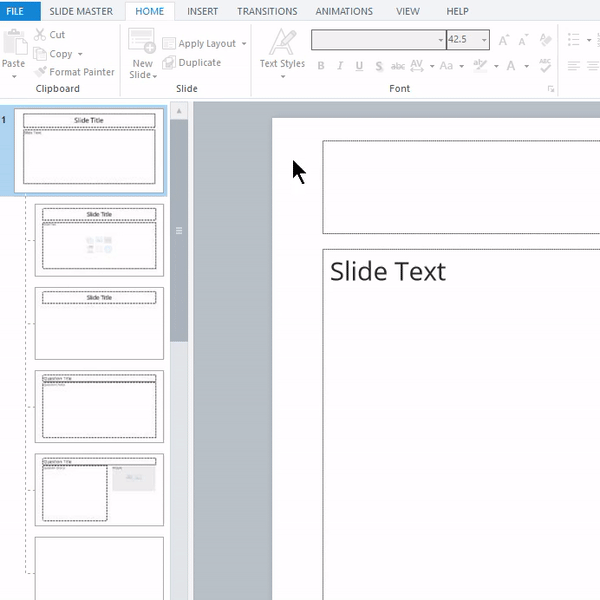Expand the font color dropdown arrow
This screenshot has height=600, width=600.
527,66
